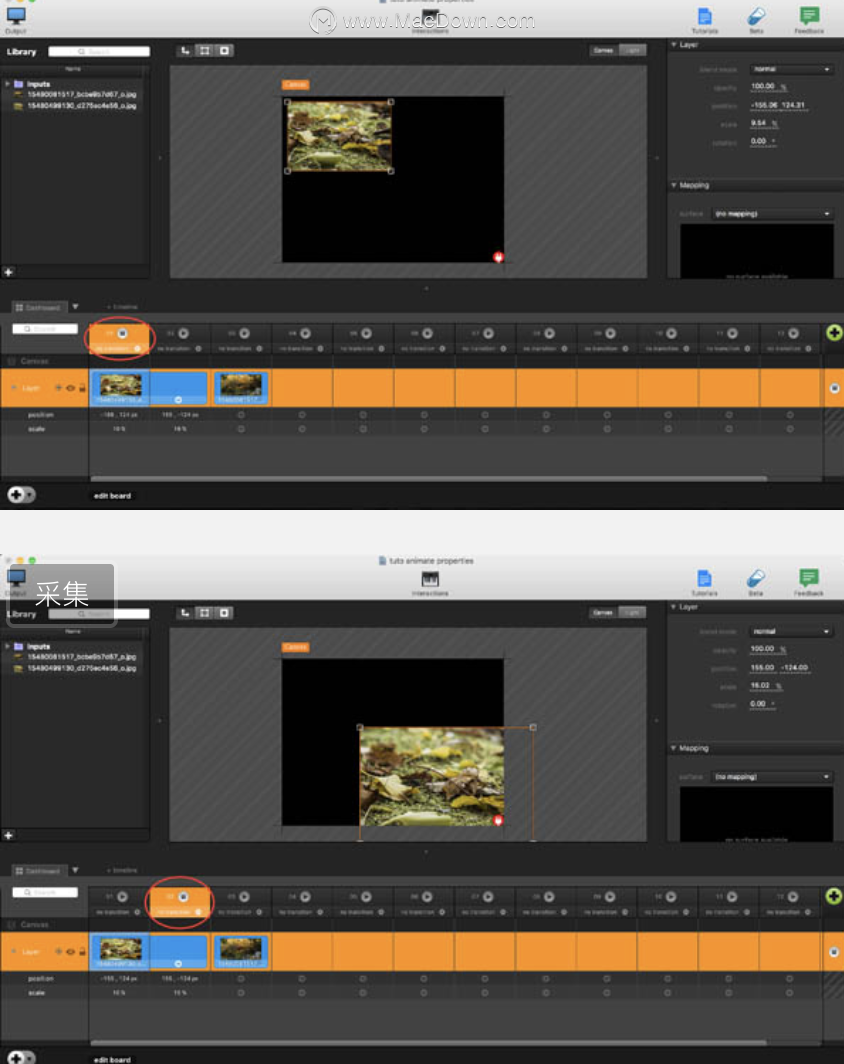
Task: Collapse the Mapping section in the top window
Action: (x=674, y=185)
